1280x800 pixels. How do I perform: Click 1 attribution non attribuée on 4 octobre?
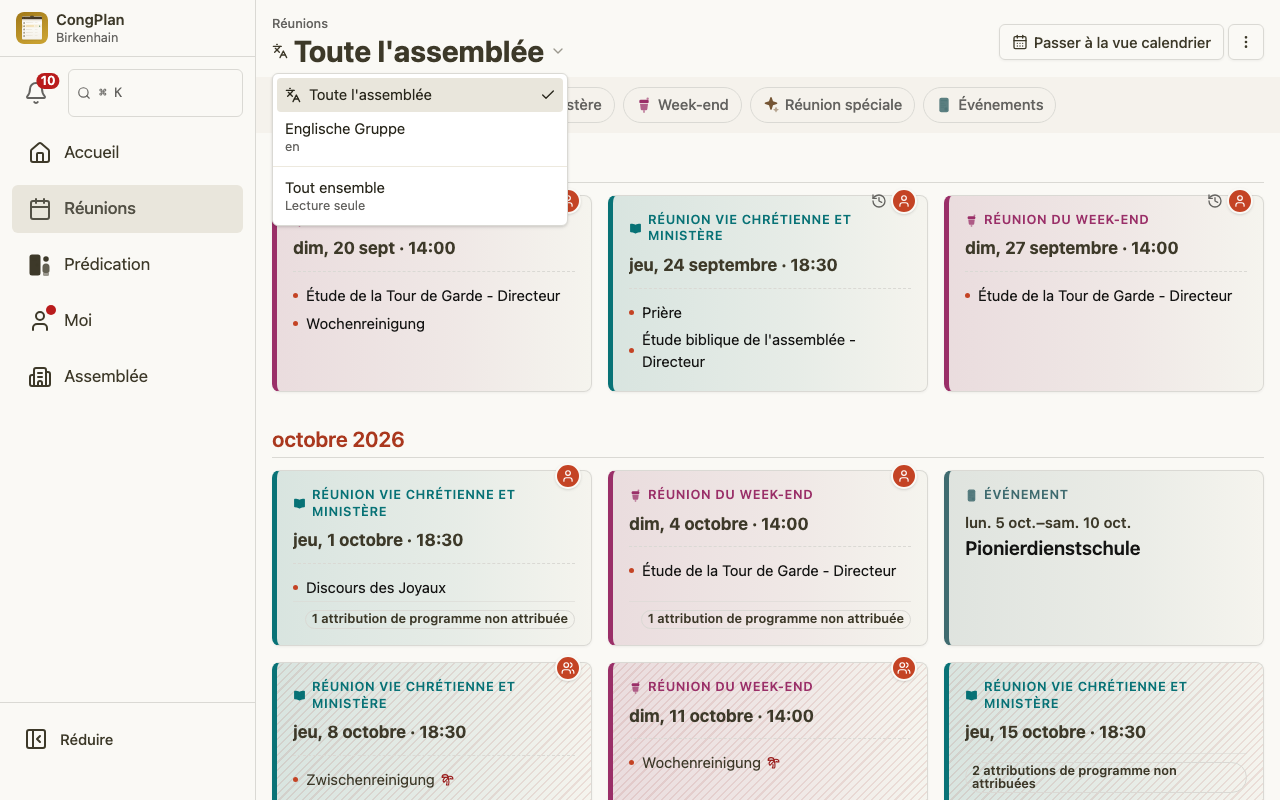pos(776,619)
